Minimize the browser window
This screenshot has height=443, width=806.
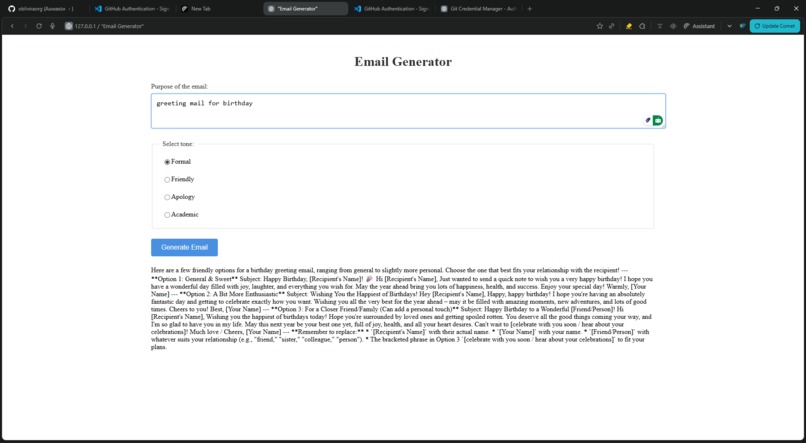[x=757, y=9]
